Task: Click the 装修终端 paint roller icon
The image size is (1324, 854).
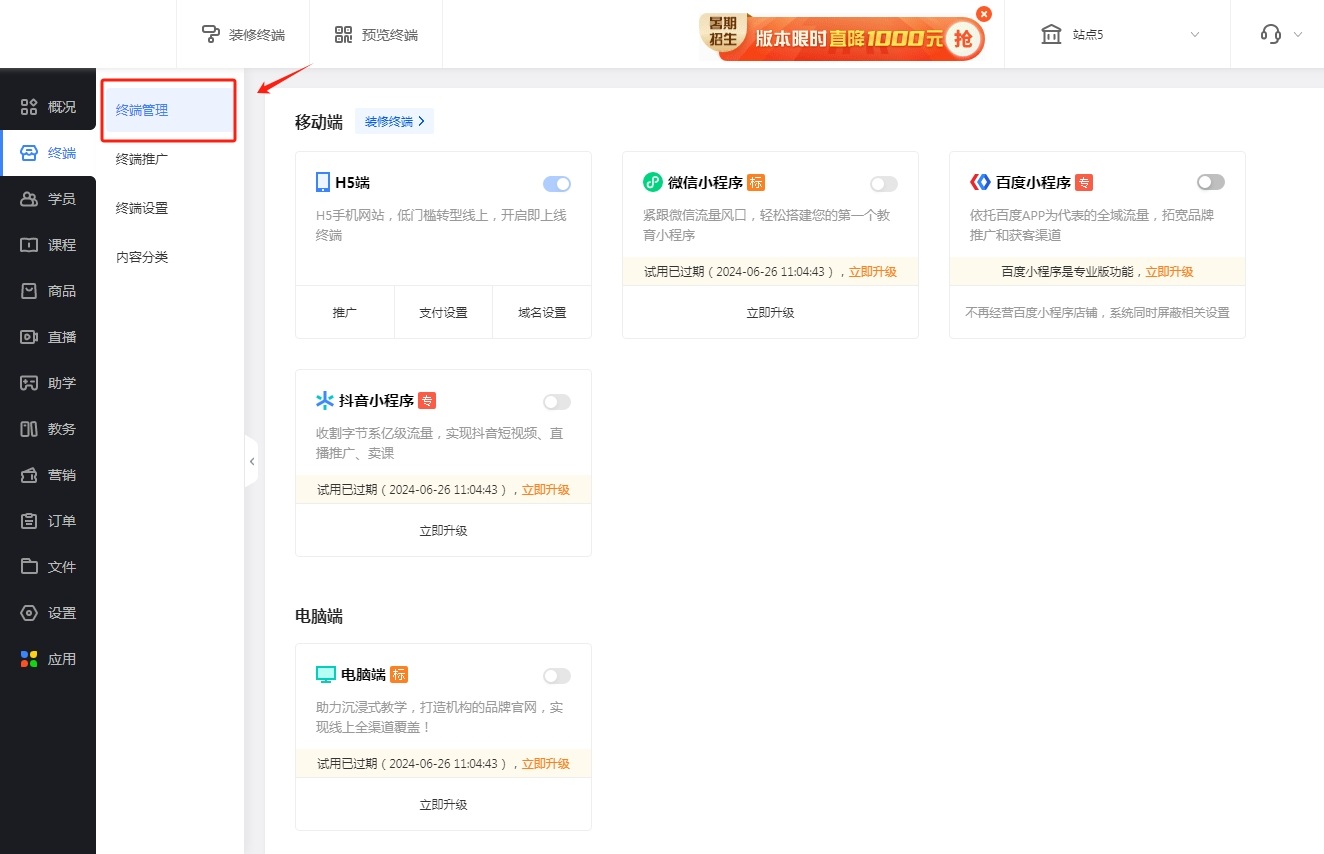Action: 211,35
